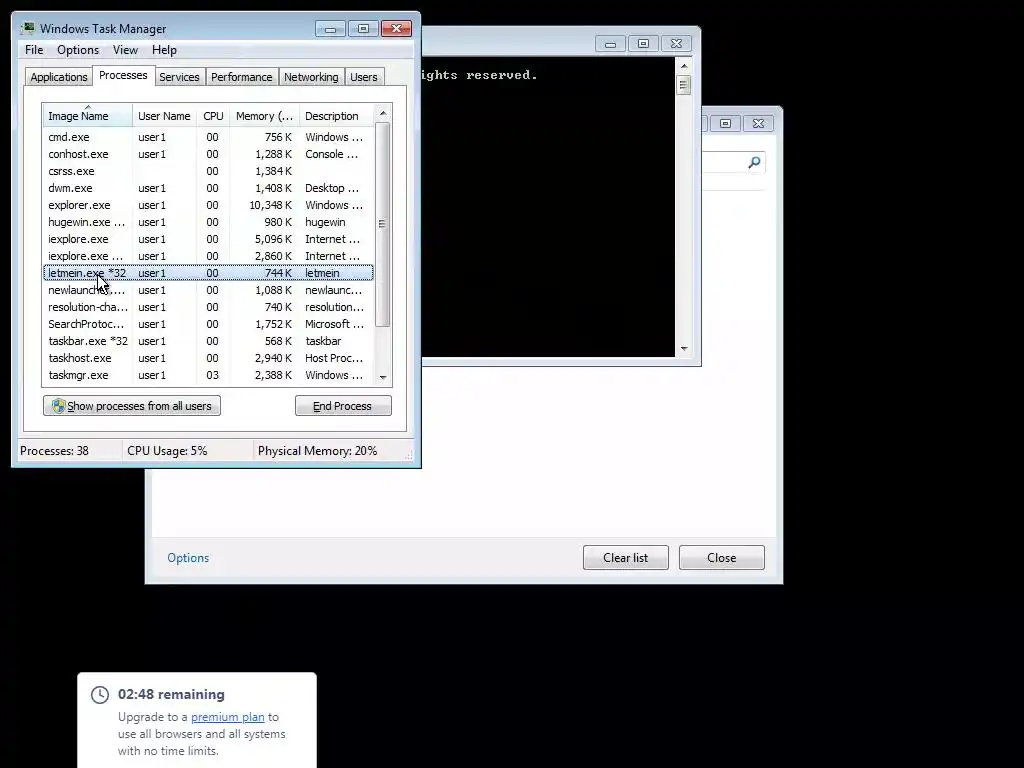Image resolution: width=1024 pixels, height=768 pixels.
Task: Switch to the Performance tab
Action: point(241,77)
